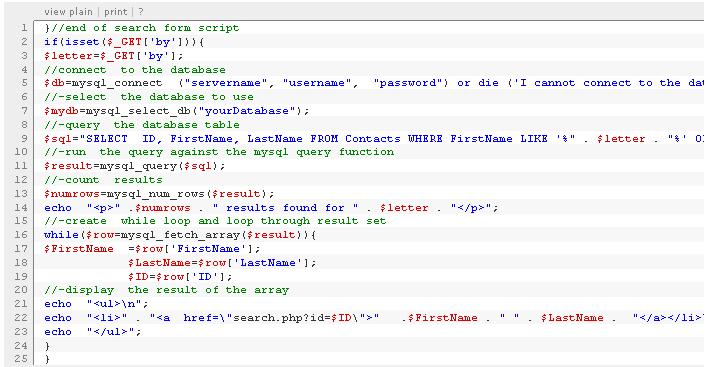Click the create while loop comment
710x367 pixels.
(216, 221)
